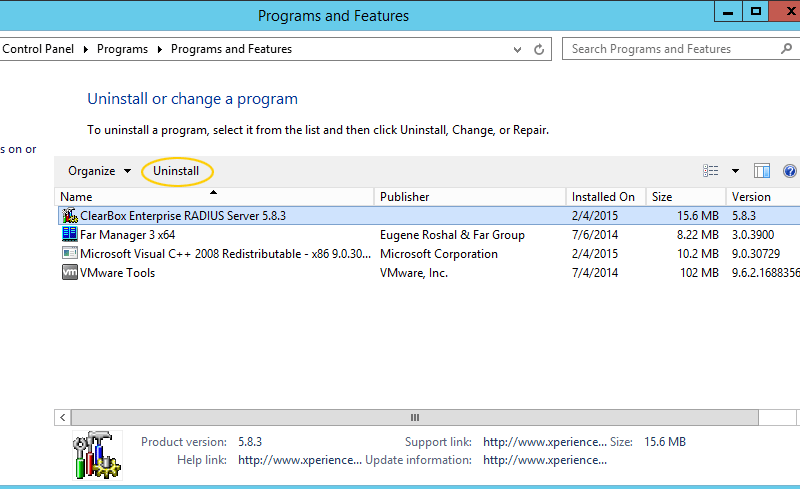
Task: Click size value 10.2 MB
Action: click(697, 254)
